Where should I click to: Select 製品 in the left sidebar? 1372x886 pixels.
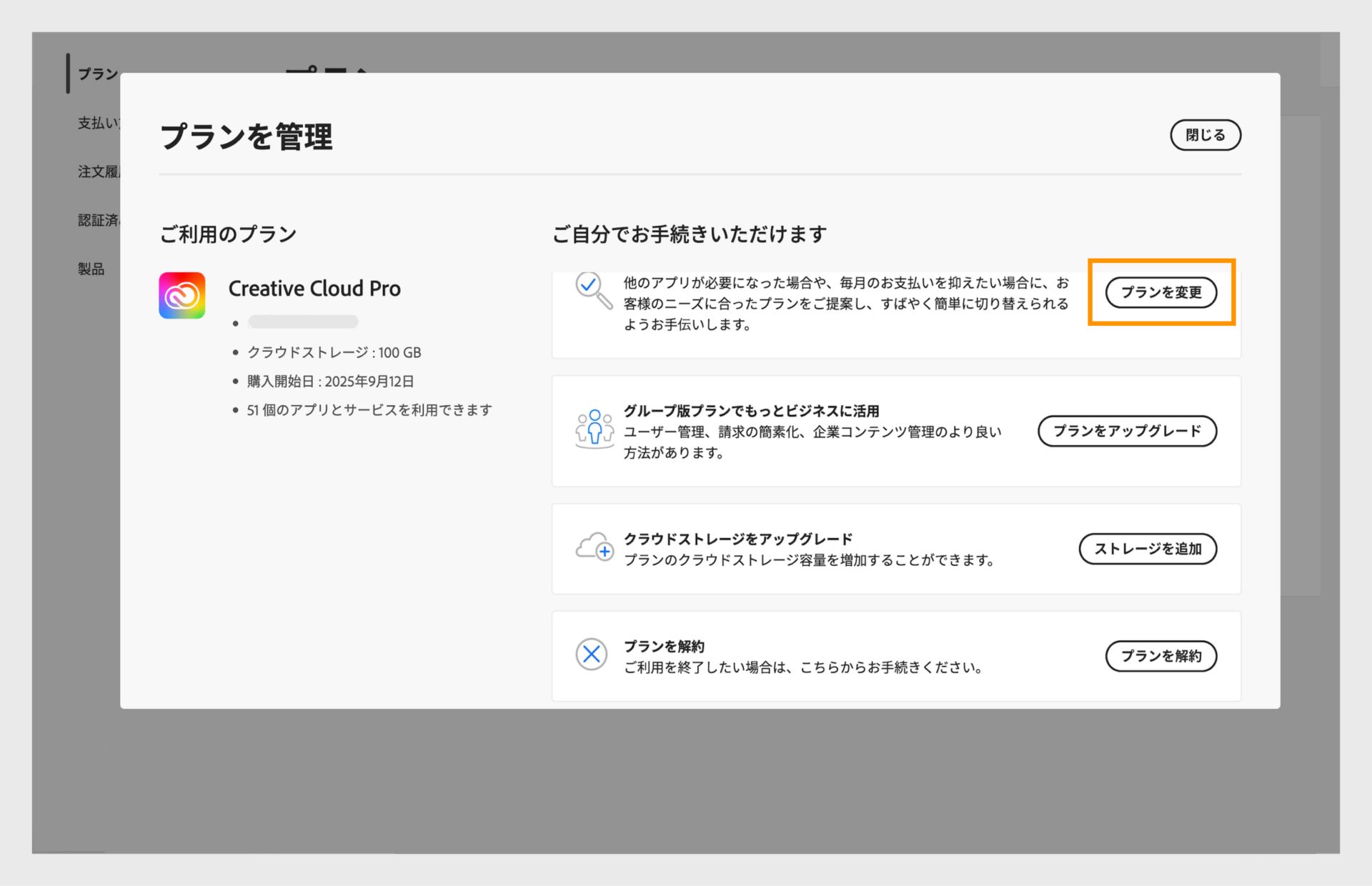(90, 269)
